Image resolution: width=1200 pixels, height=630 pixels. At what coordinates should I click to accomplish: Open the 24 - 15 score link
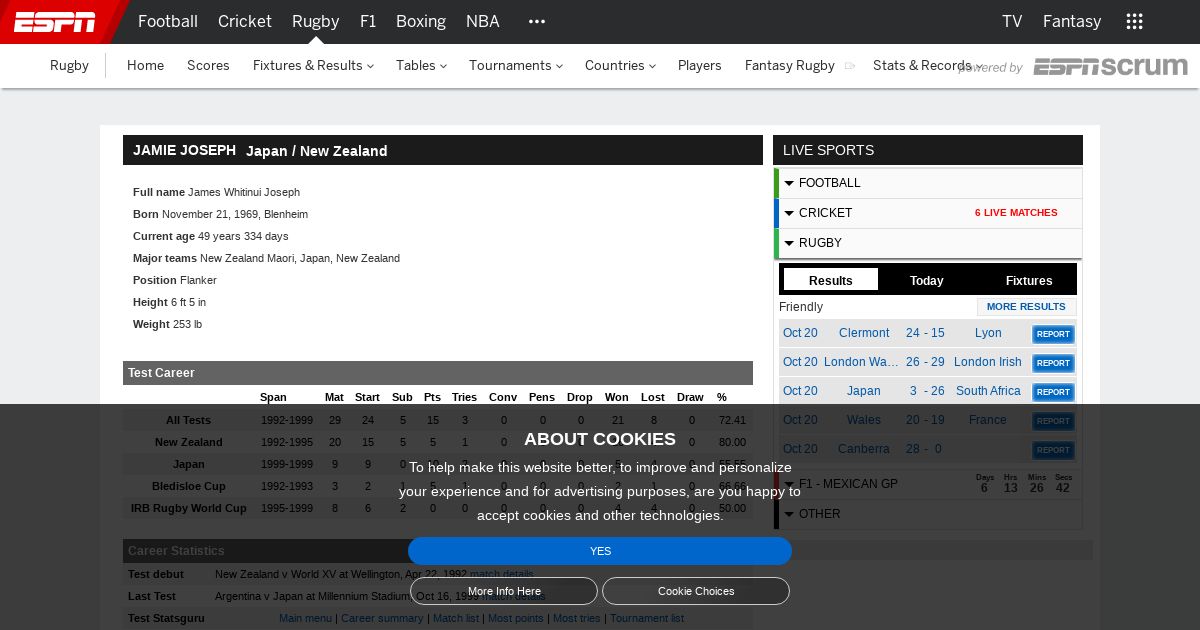pos(925,333)
